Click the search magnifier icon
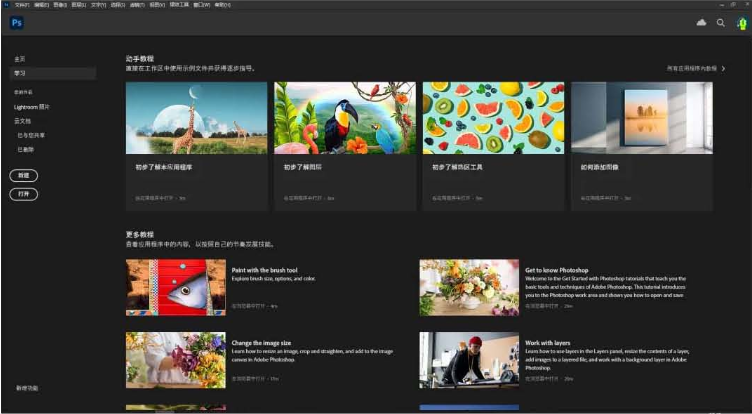The width and height of the screenshot is (752, 414). tap(720, 22)
